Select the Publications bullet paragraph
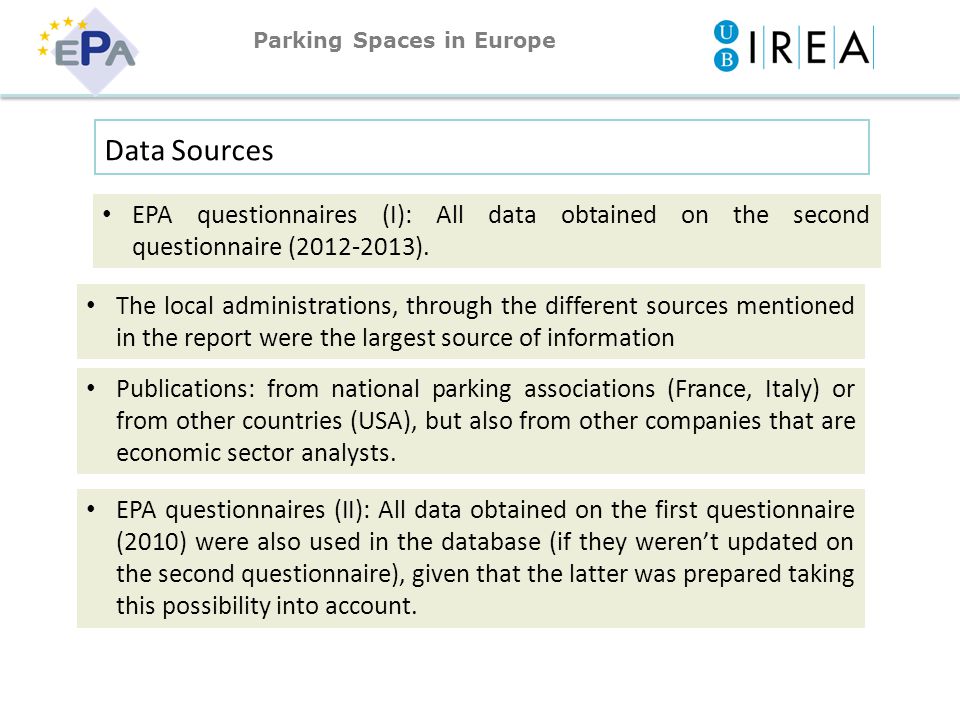The image size is (960, 720). tap(485, 421)
